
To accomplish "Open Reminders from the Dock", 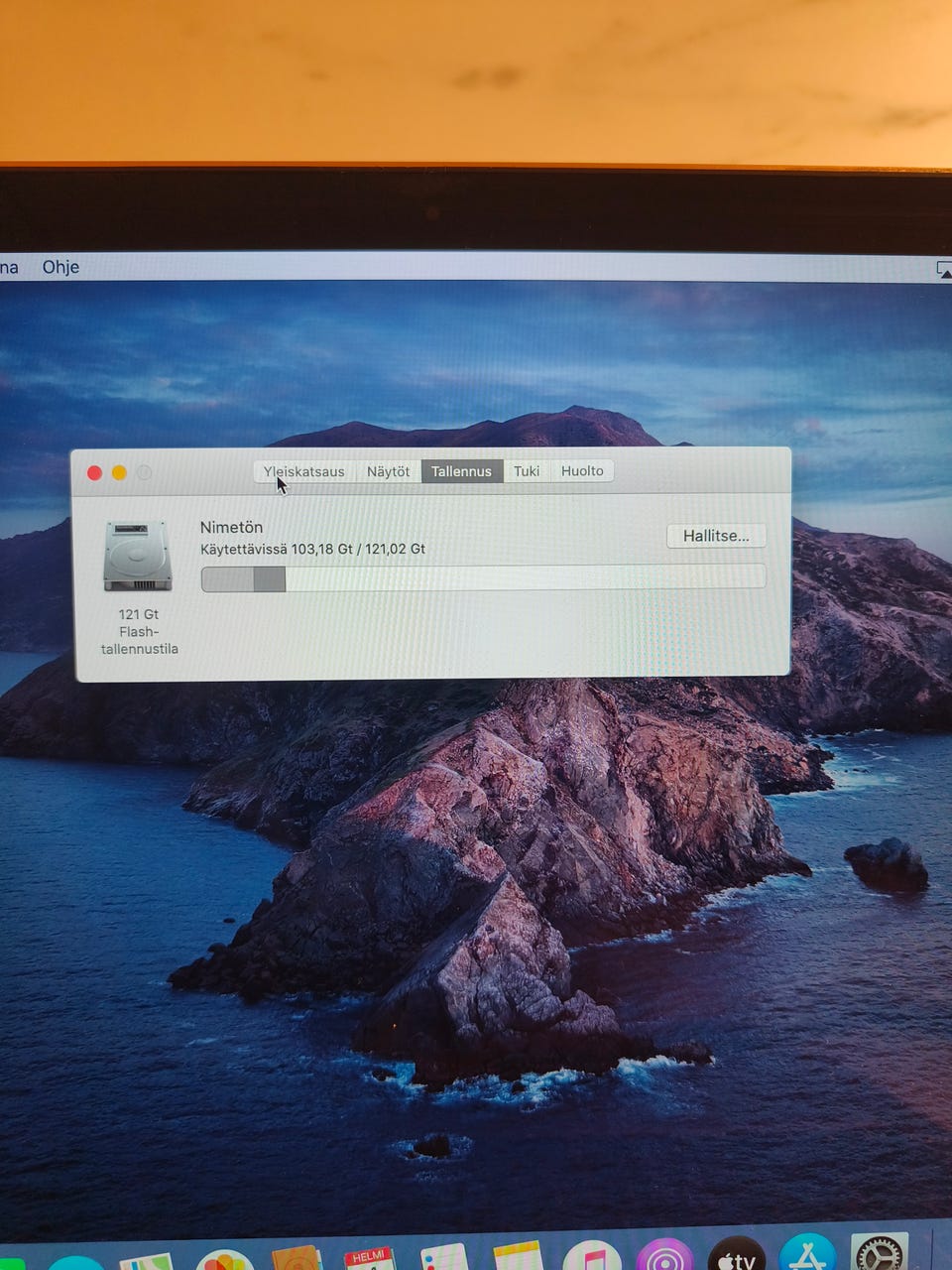I will point(443,1256).
